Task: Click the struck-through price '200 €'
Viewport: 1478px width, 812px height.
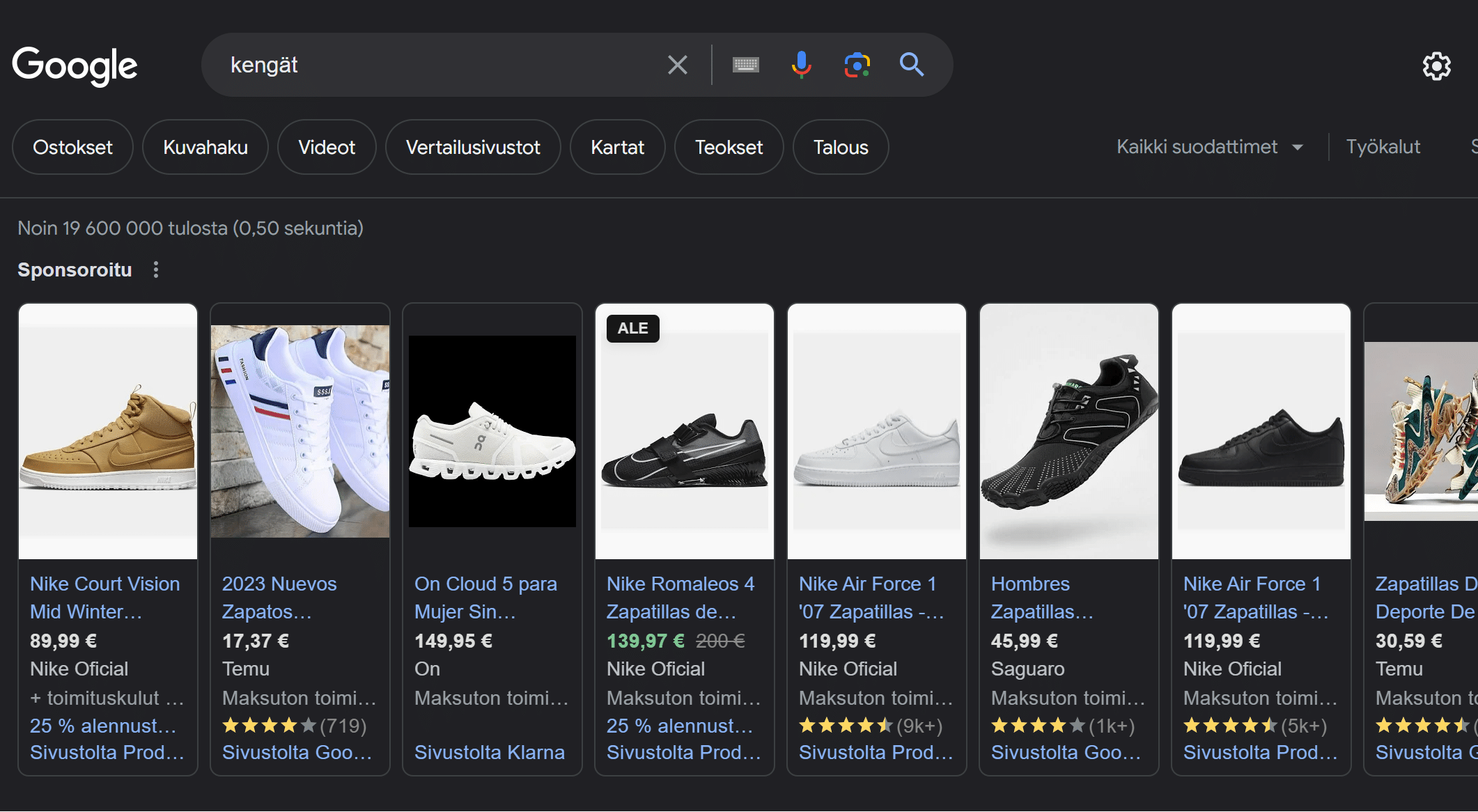Action: (x=720, y=641)
